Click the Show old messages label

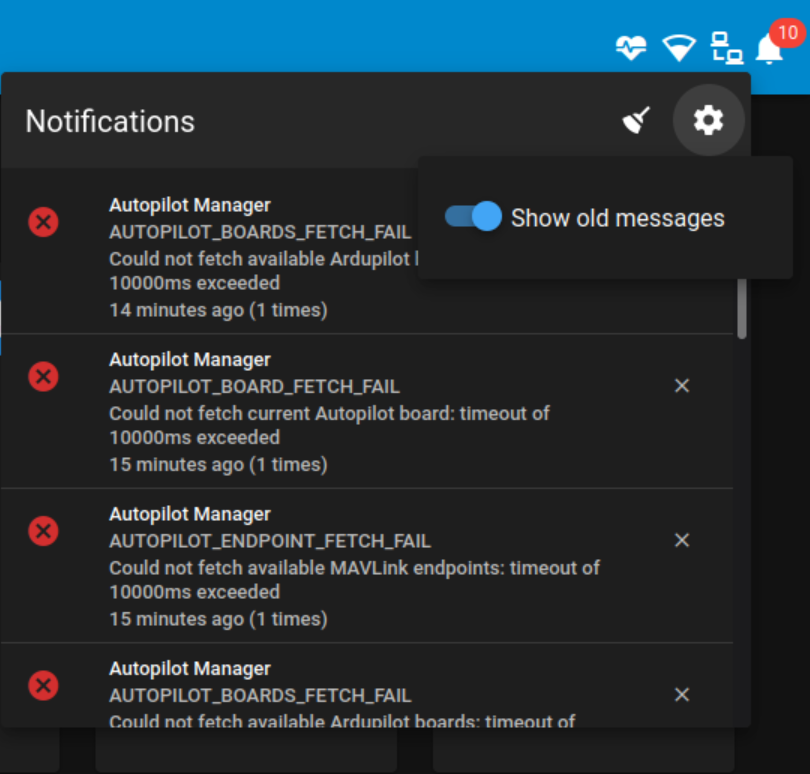tap(617, 217)
